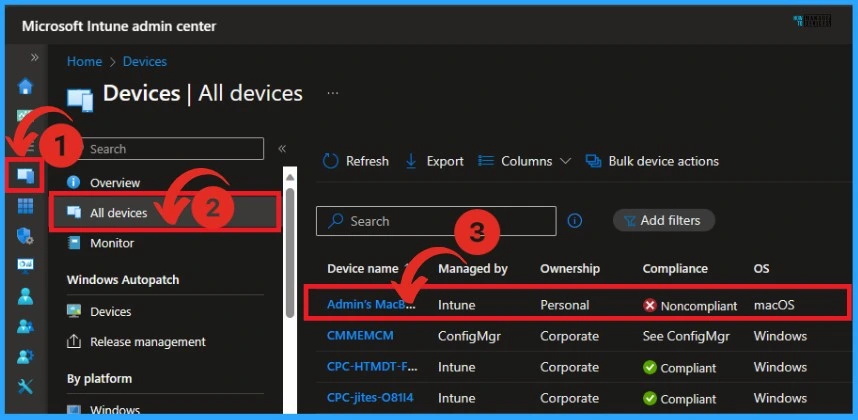The image size is (858, 420).
Task: Open the CPC-jites-O81I4 device link
Action: [x=372, y=398]
